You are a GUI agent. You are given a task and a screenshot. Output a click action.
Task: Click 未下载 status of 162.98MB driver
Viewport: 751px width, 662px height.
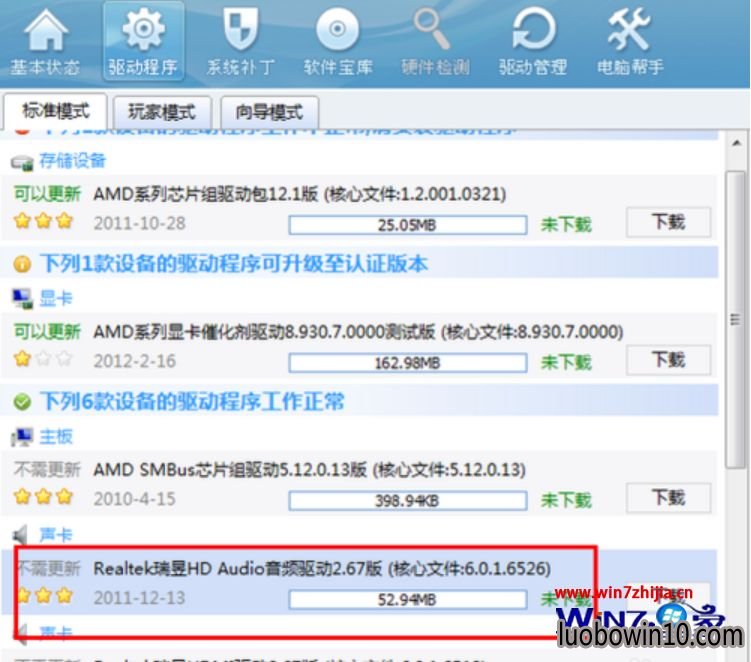pyautogui.click(x=566, y=362)
